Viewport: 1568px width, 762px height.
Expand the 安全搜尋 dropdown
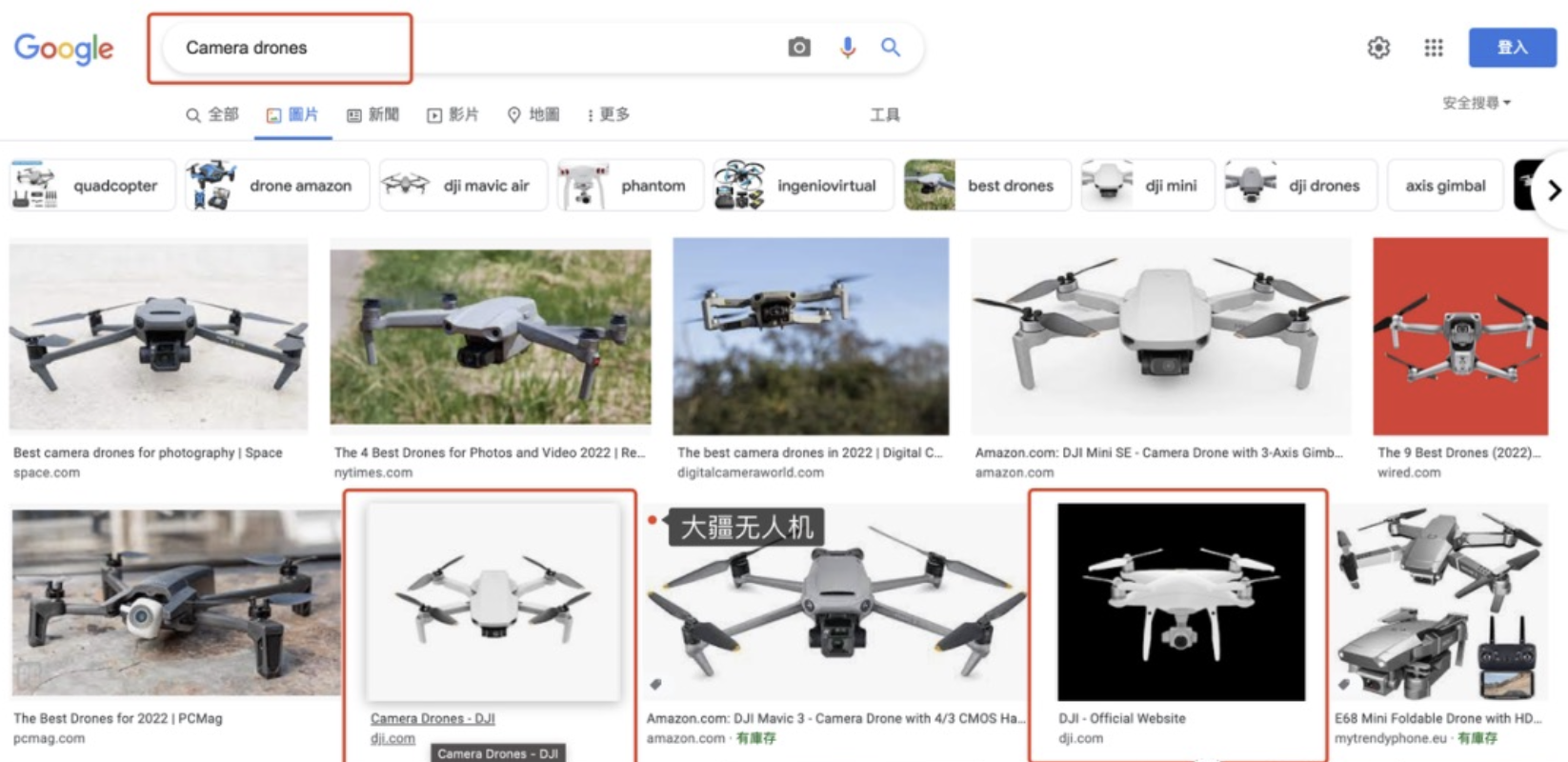pos(1477,103)
